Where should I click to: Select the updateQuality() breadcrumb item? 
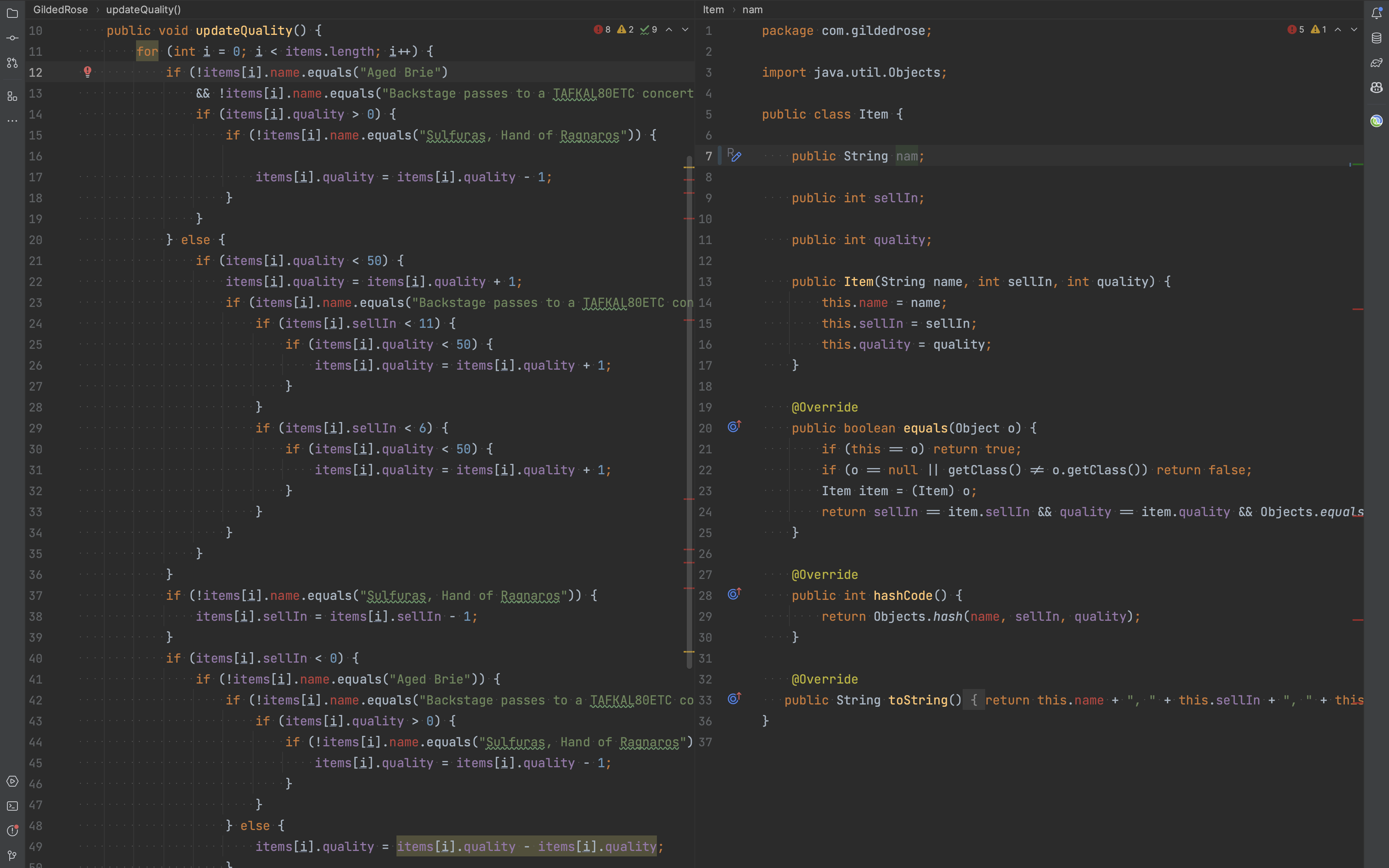pos(143,10)
